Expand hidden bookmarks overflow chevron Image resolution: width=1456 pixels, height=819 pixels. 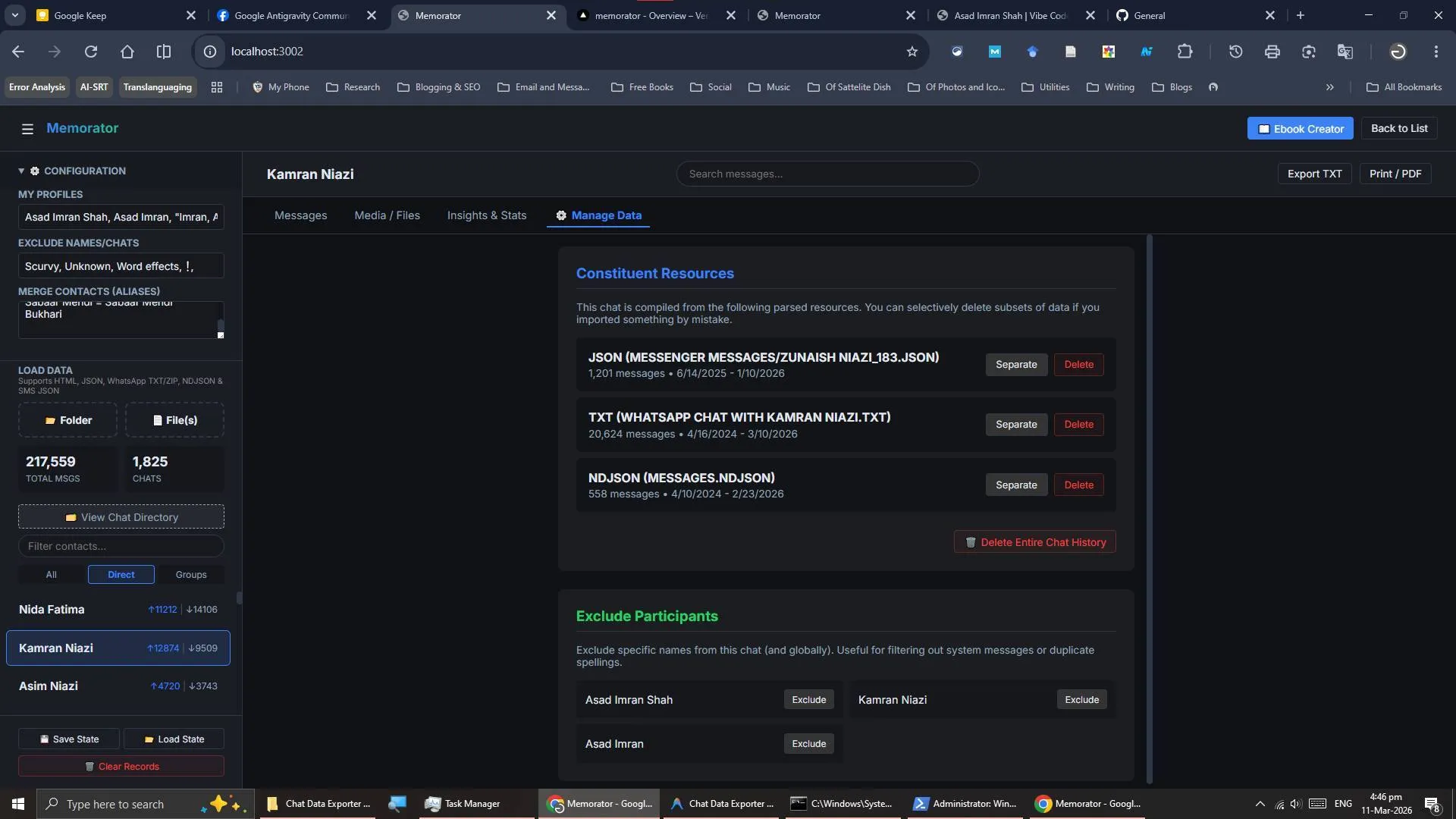[1329, 87]
